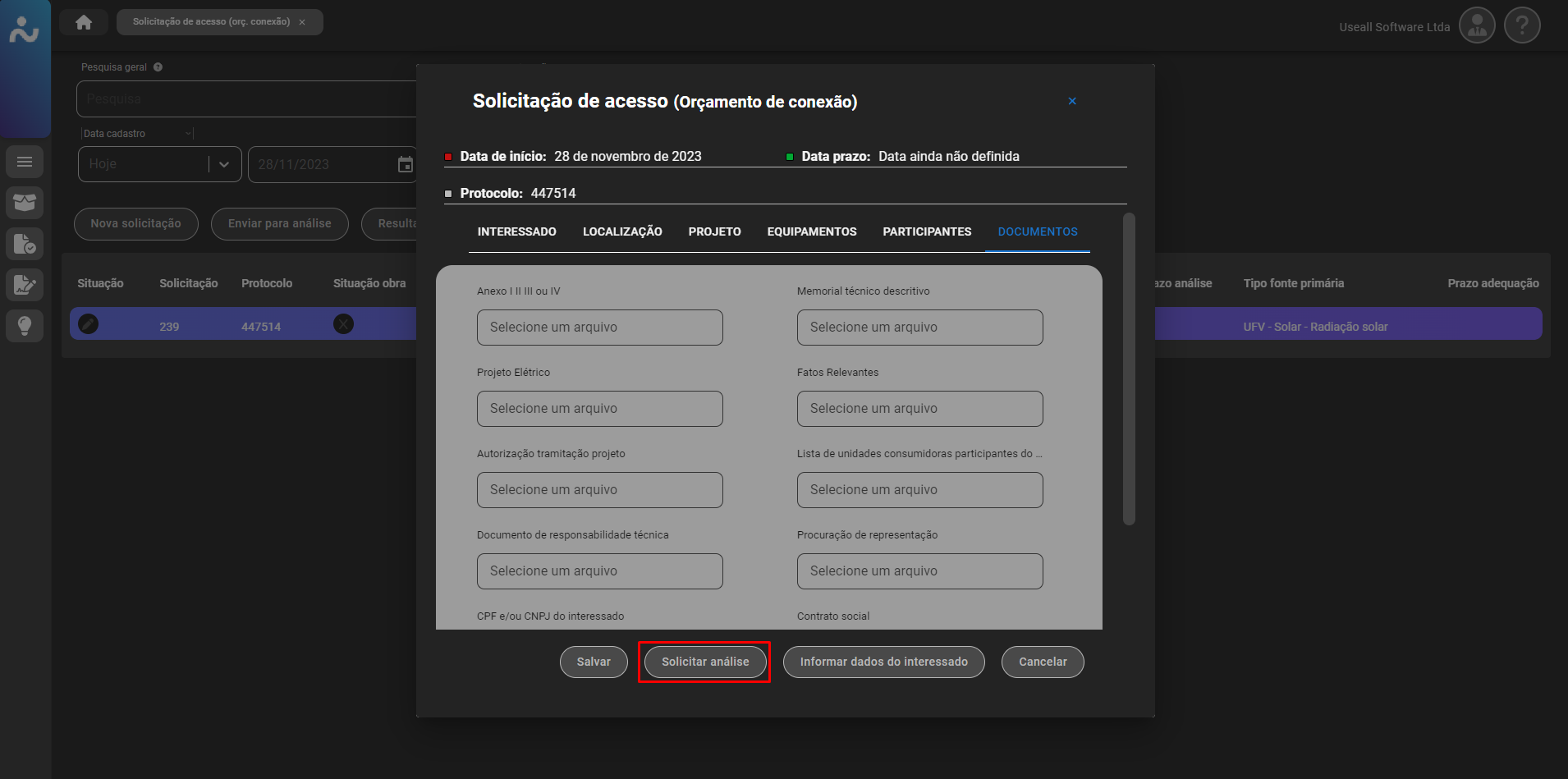Click Informar dados do interessado button
The width and height of the screenshot is (1568, 779).
click(883, 662)
